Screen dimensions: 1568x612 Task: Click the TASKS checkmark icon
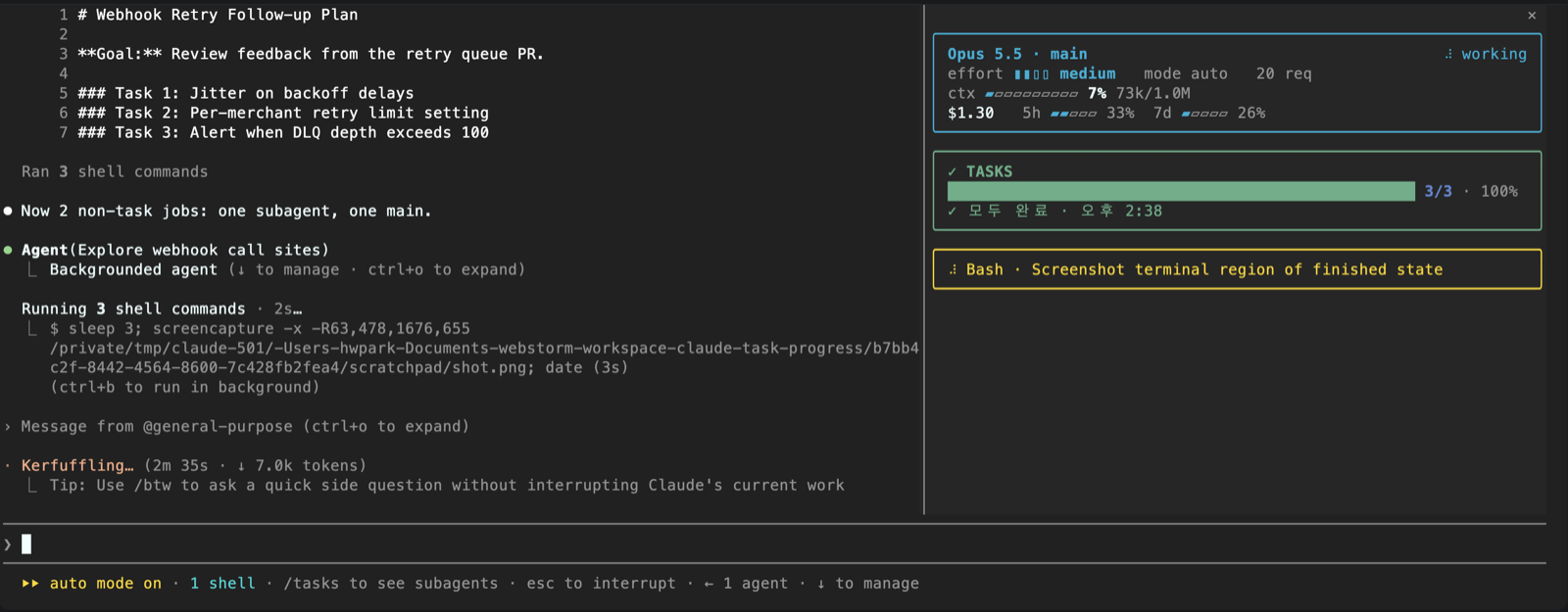(953, 171)
